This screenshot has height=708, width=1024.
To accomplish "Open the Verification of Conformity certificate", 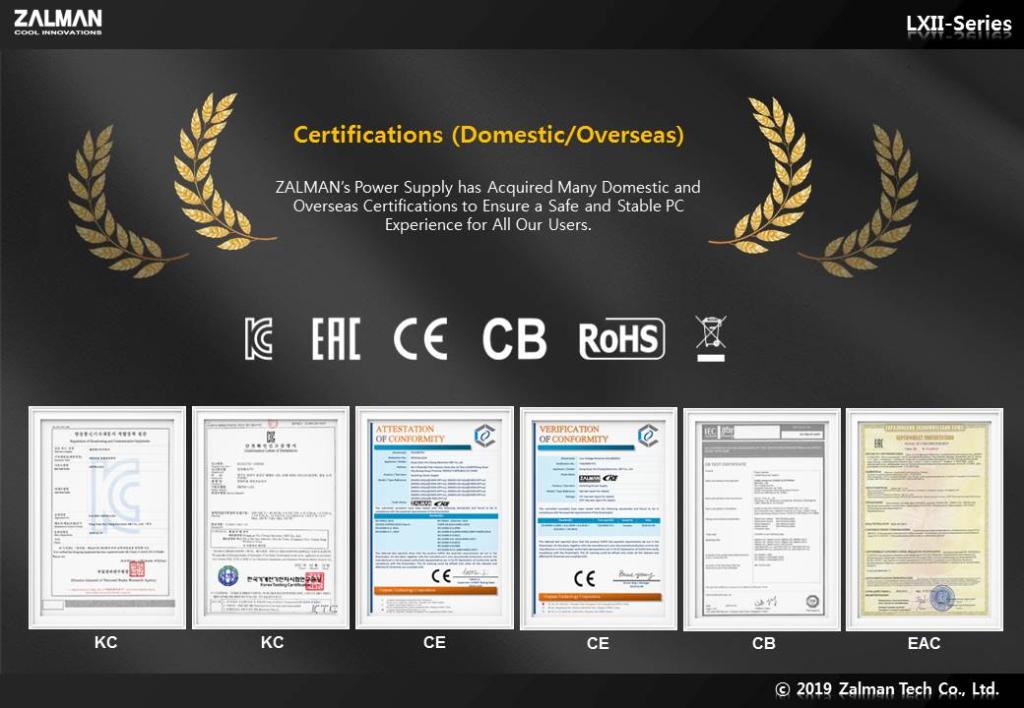I will (x=598, y=517).
